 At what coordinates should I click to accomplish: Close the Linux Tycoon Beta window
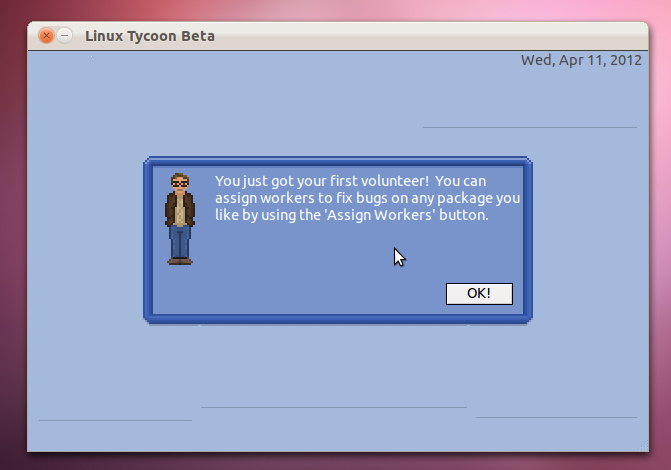click(x=46, y=36)
